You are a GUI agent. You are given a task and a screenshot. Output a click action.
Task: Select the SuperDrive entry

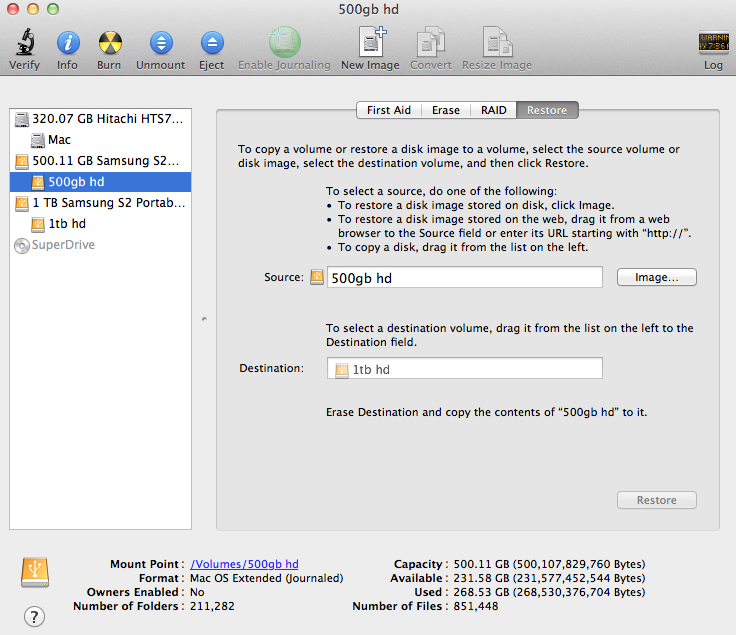pyautogui.click(x=100, y=245)
